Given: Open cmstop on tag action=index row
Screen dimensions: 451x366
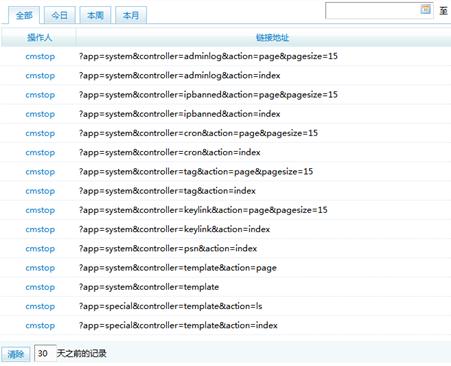Looking at the screenshot, I should click(40, 191).
